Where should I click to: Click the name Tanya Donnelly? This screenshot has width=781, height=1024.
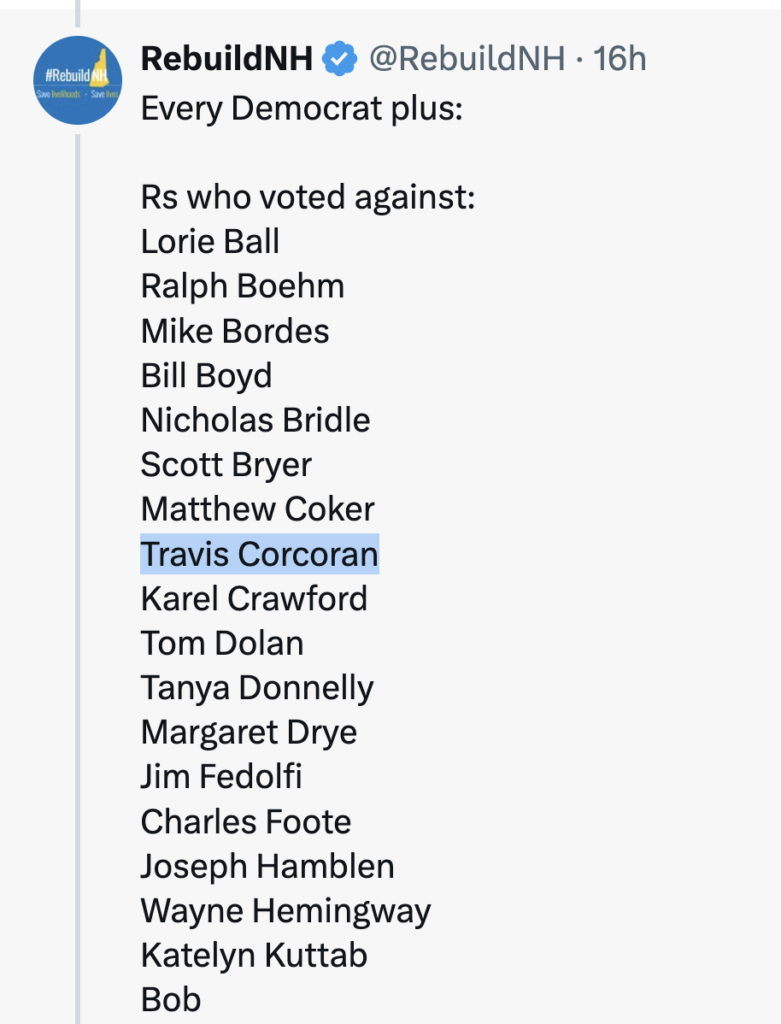pos(257,688)
